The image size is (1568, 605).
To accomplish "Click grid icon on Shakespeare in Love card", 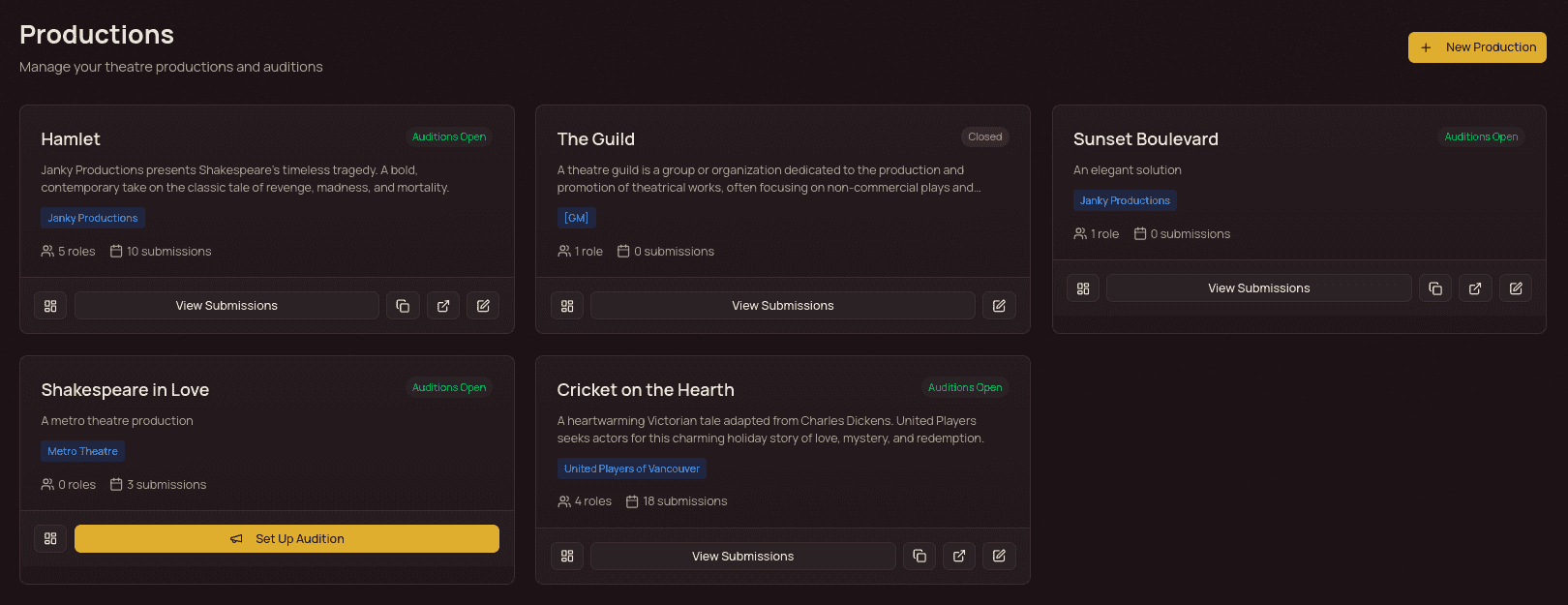I will tap(50, 539).
